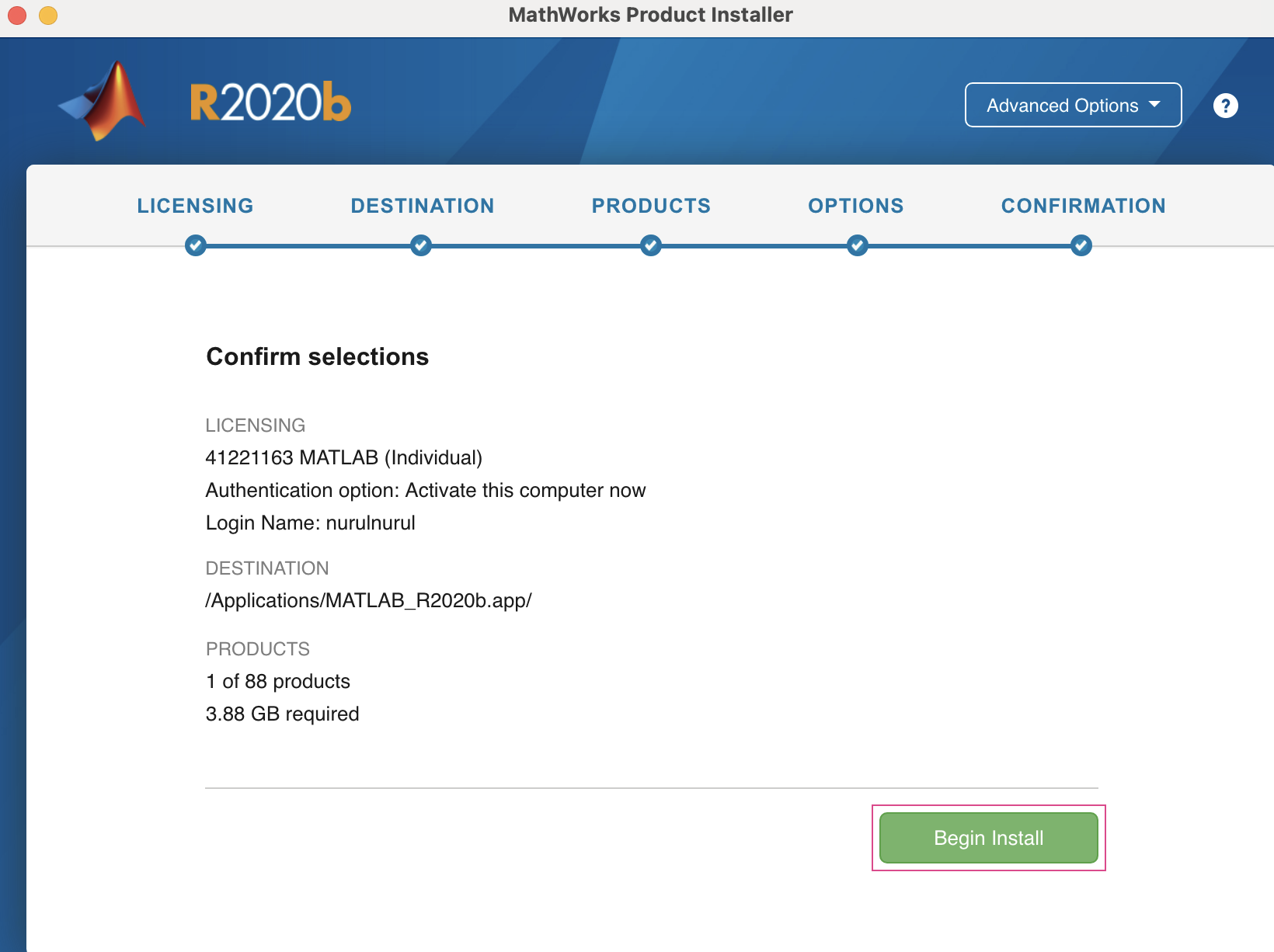Close the installer with the red button
The image size is (1274, 952).
coord(17,16)
